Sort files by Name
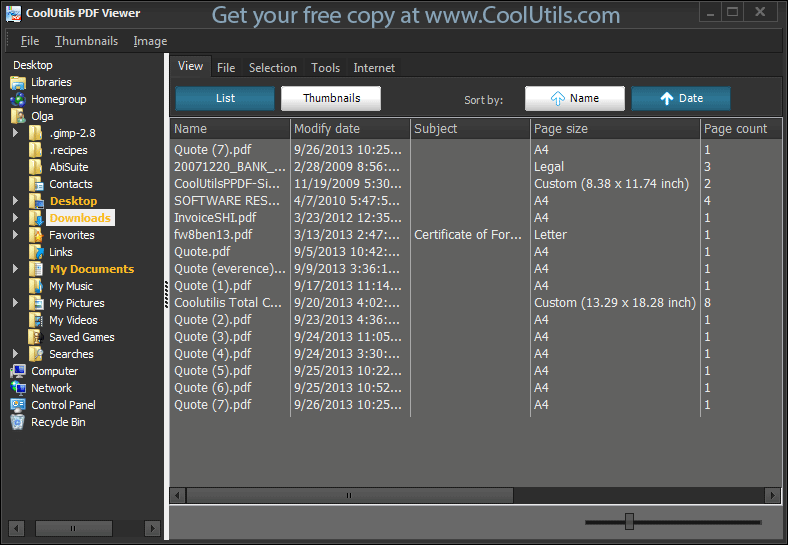Screen dimensions: 788x545 tap(575, 99)
